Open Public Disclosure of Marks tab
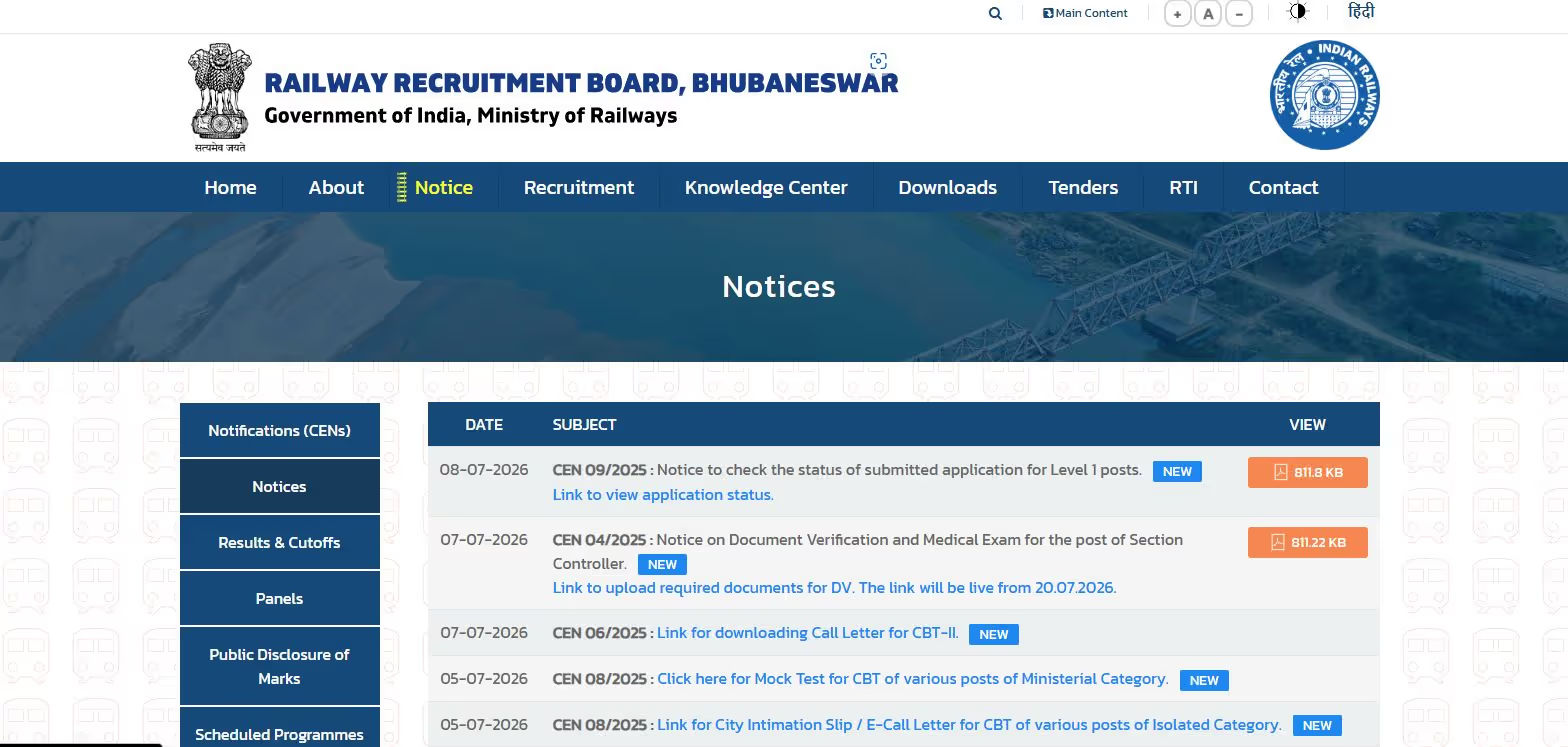Viewport: 1568px width, 747px height. point(280,666)
